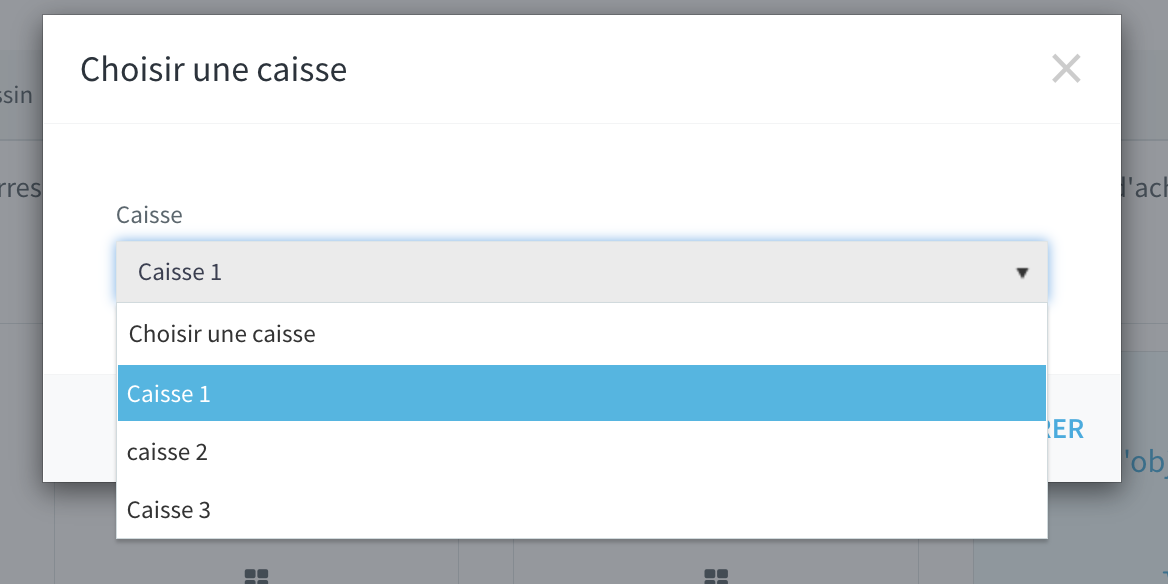Viewport: 1168px width, 584px height.
Task: Click the left grid icon below the dialog
Action: (256, 576)
